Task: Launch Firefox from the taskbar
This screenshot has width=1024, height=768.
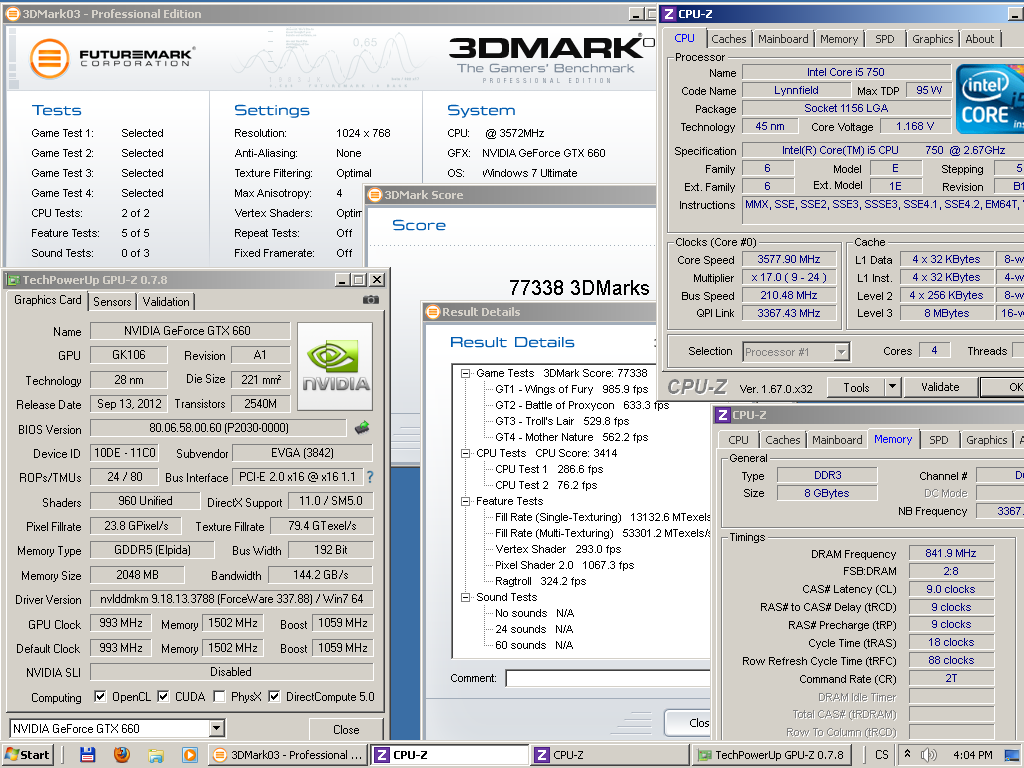Action: pyautogui.click(x=121, y=755)
